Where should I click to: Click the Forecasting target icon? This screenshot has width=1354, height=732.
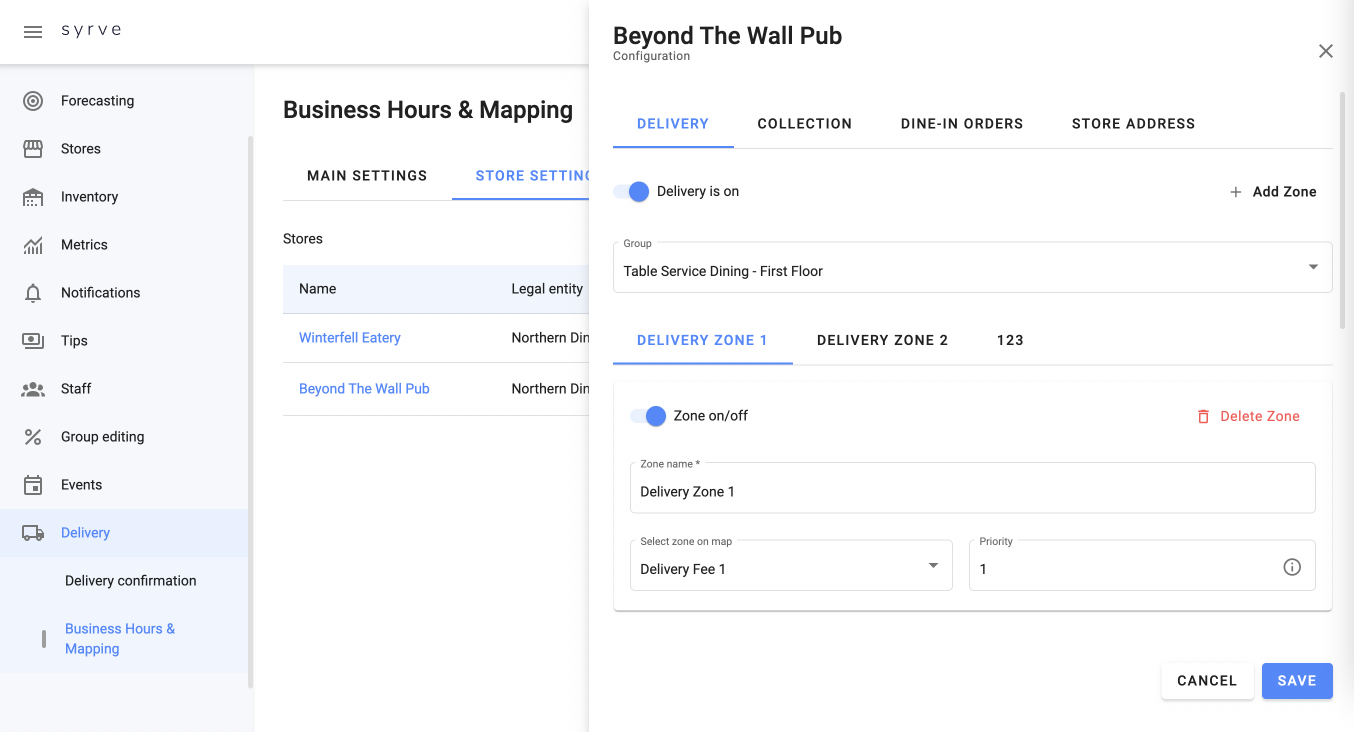tap(33, 101)
